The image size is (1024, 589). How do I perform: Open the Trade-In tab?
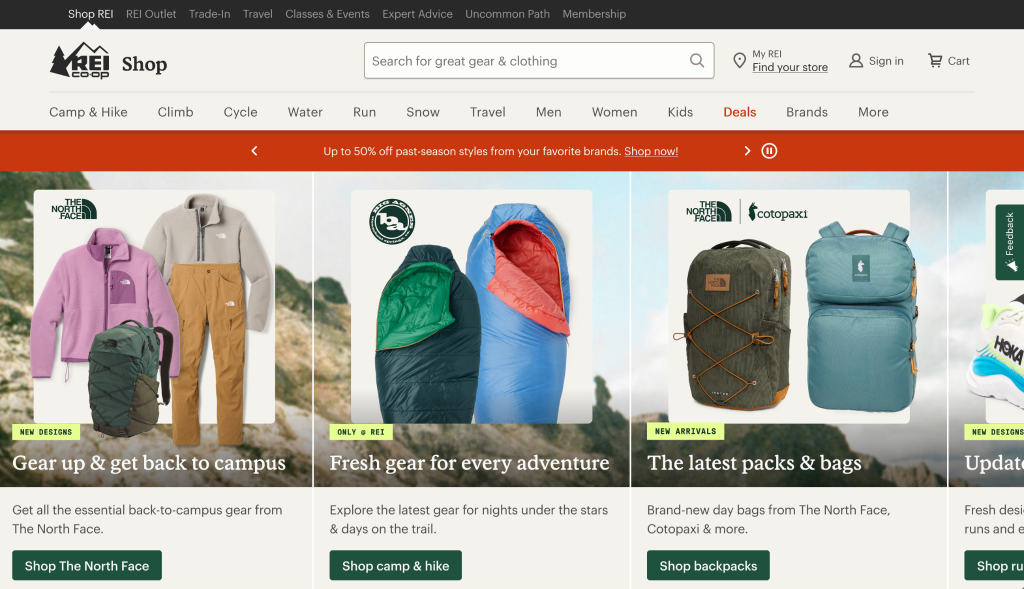209,14
